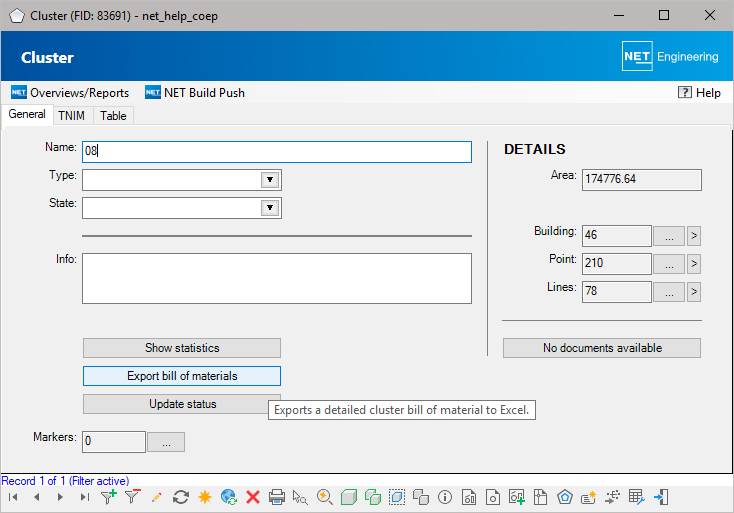Open the State dropdown arrow

[x=270, y=208]
